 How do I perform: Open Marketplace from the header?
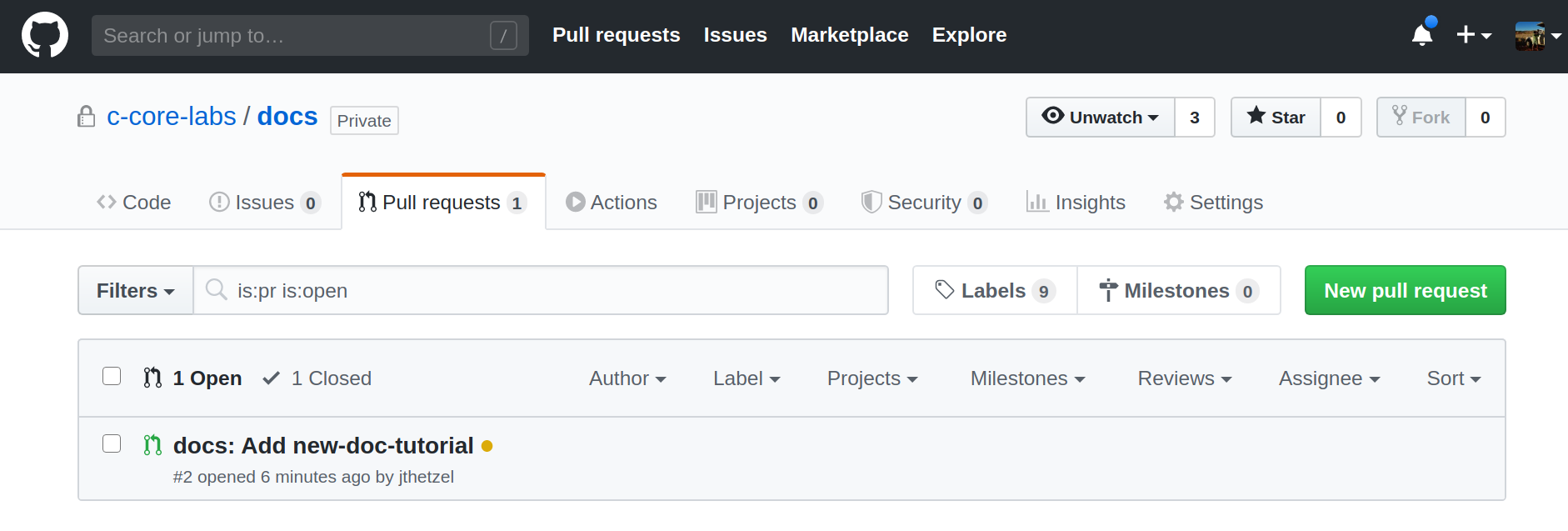point(850,35)
